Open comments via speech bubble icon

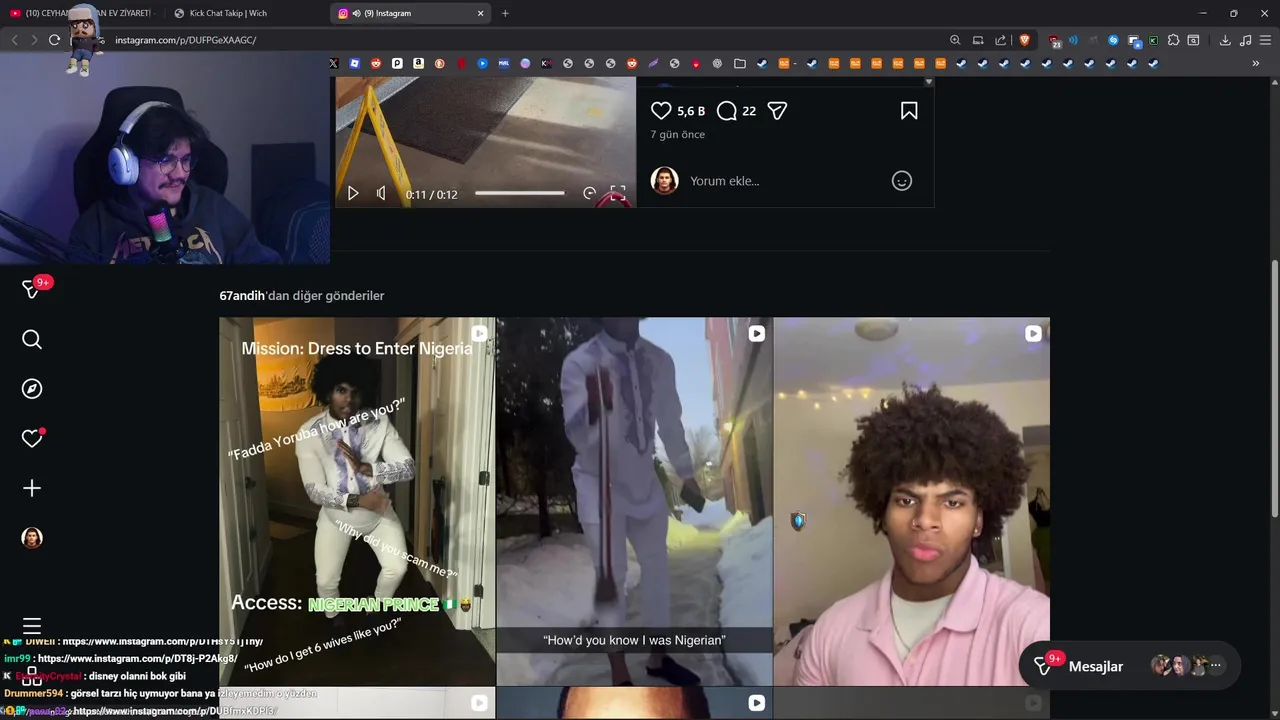(x=727, y=111)
